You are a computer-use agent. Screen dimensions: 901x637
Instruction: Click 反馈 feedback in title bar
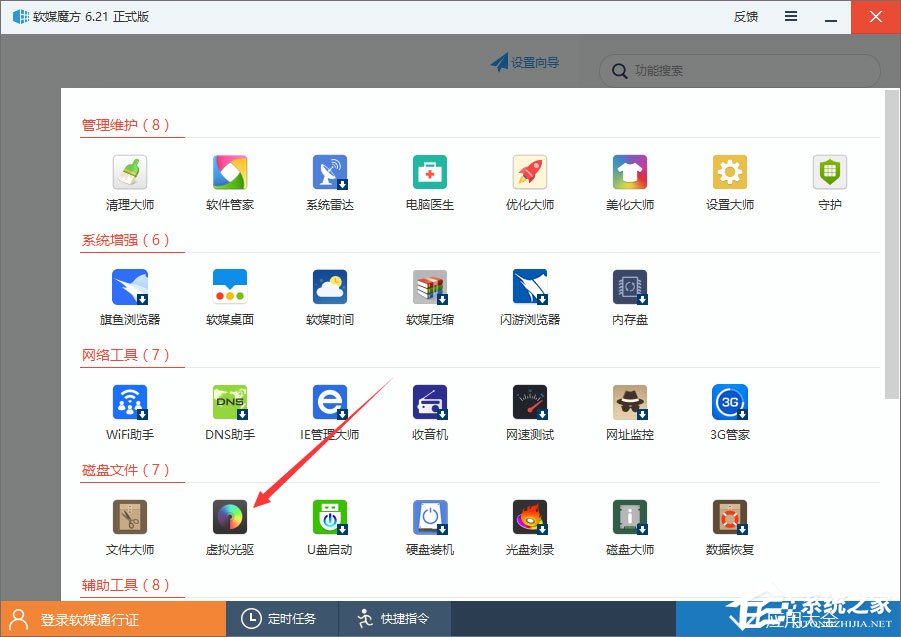(x=744, y=17)
